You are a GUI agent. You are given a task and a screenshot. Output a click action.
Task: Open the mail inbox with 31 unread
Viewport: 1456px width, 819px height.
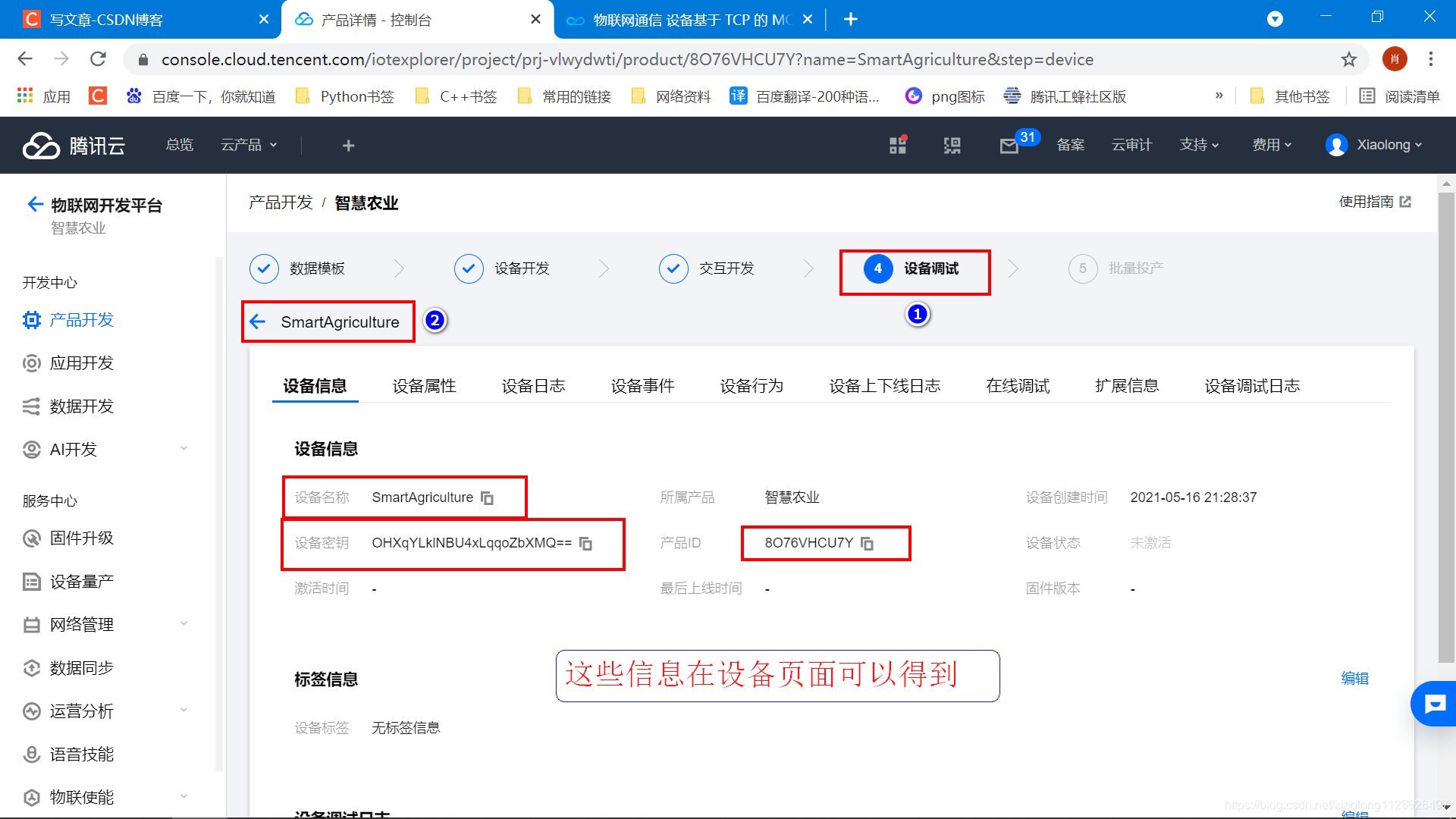(x=1009, y=146)
